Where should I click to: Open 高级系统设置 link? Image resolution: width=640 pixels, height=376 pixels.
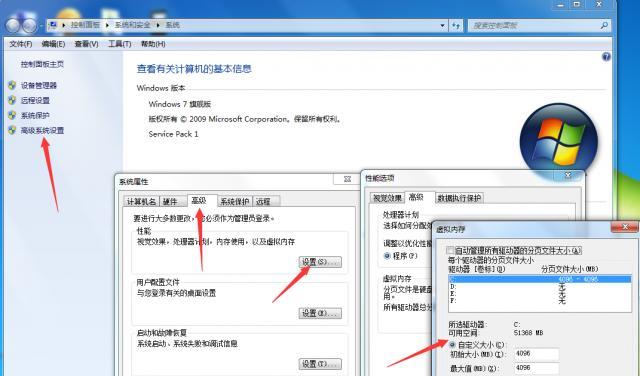[x=42, y=131]
